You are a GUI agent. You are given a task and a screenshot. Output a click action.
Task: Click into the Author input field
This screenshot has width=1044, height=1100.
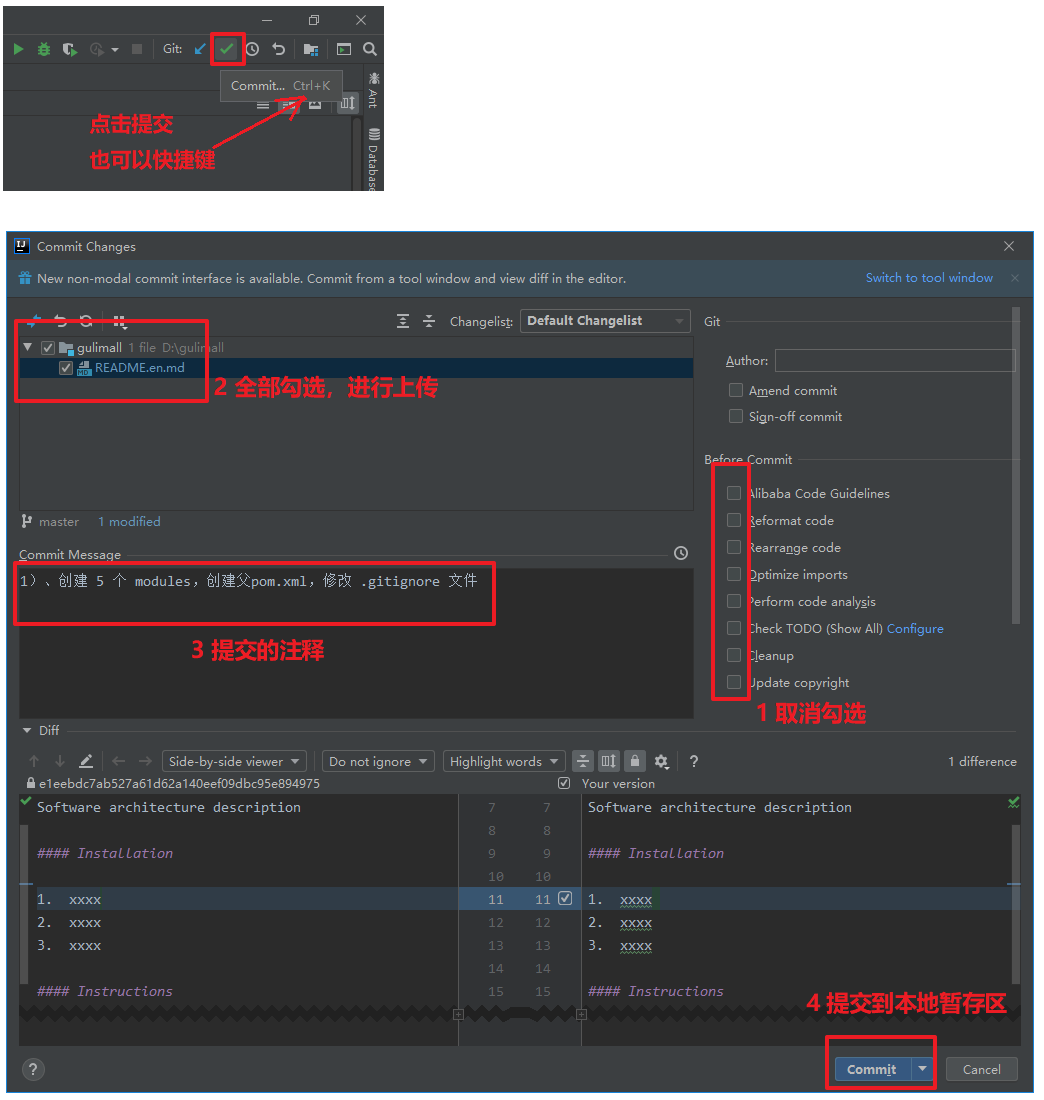coord(895,361)
